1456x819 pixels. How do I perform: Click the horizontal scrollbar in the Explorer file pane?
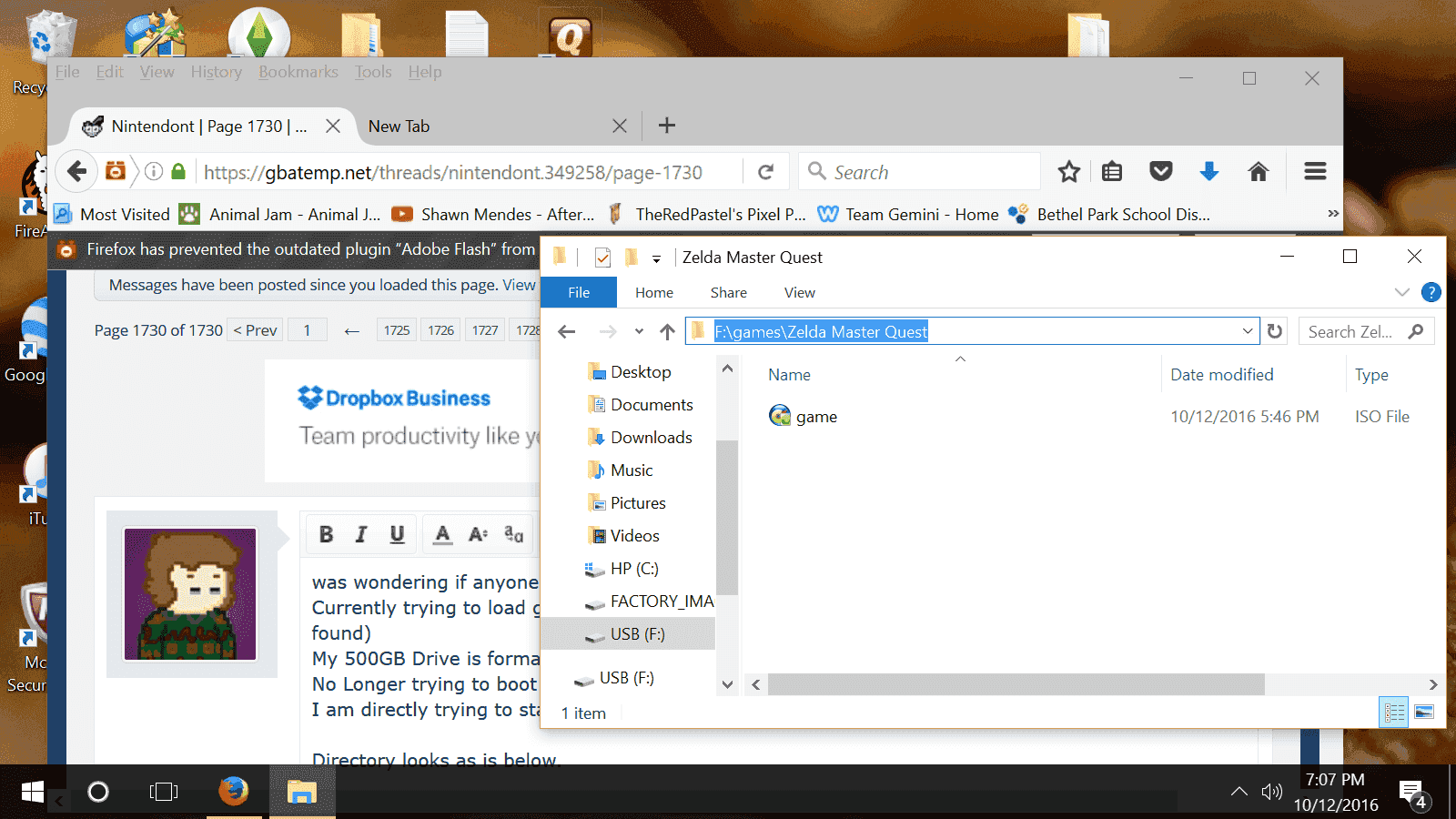pyautogui.click(x=1016, y=684)
